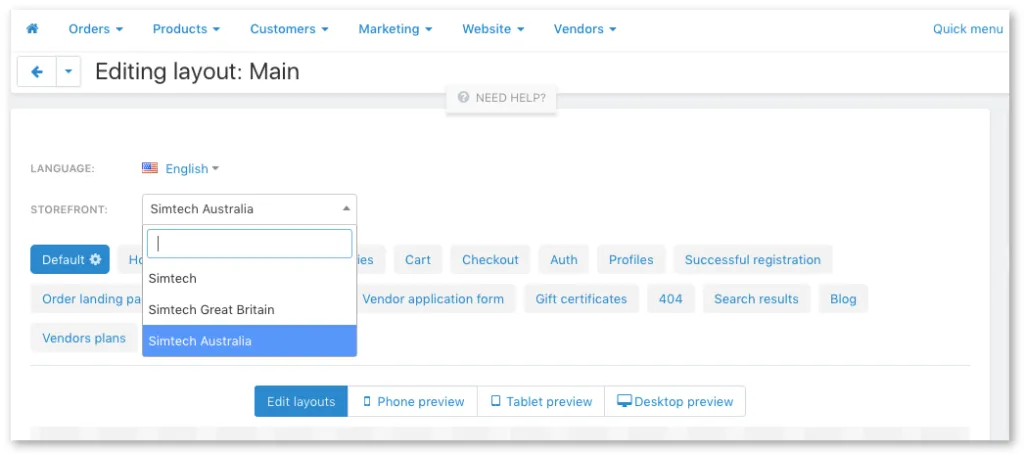Click the gear icon on Default tab
1024x454 pixels.
(x=96, y=259)
